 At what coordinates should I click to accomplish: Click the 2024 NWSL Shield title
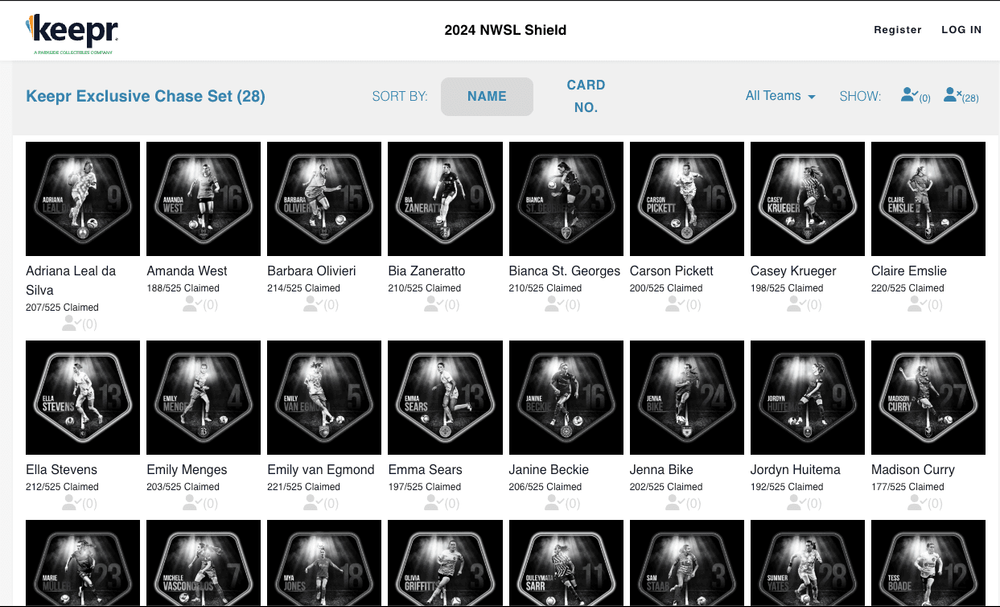[505, 30]
